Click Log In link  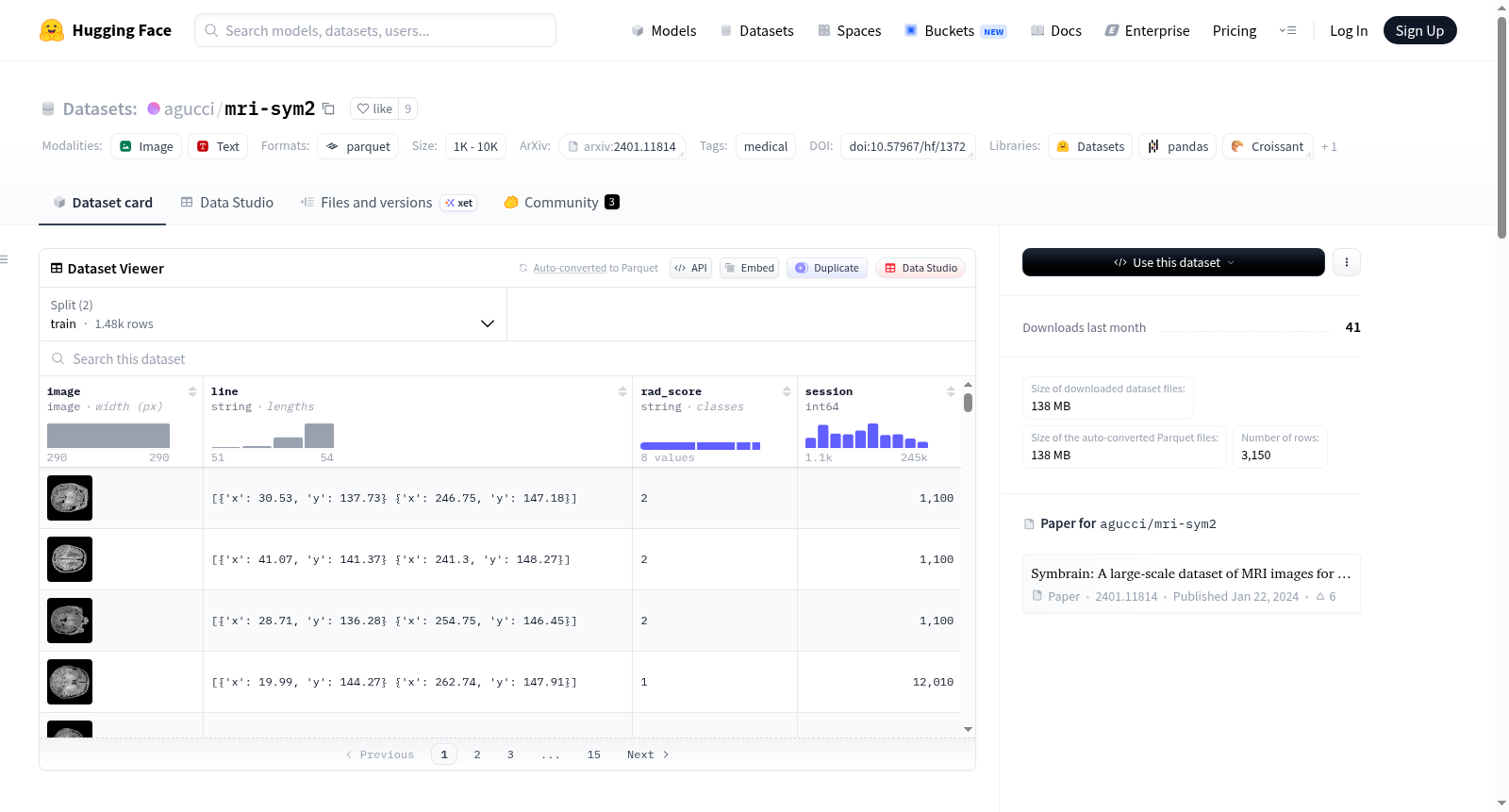tap(1349, 30)
